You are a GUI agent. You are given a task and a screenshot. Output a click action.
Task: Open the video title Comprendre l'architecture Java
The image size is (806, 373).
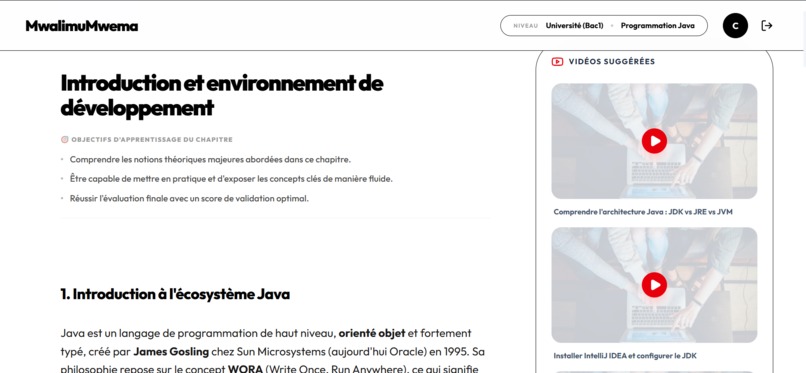[643, 212]
